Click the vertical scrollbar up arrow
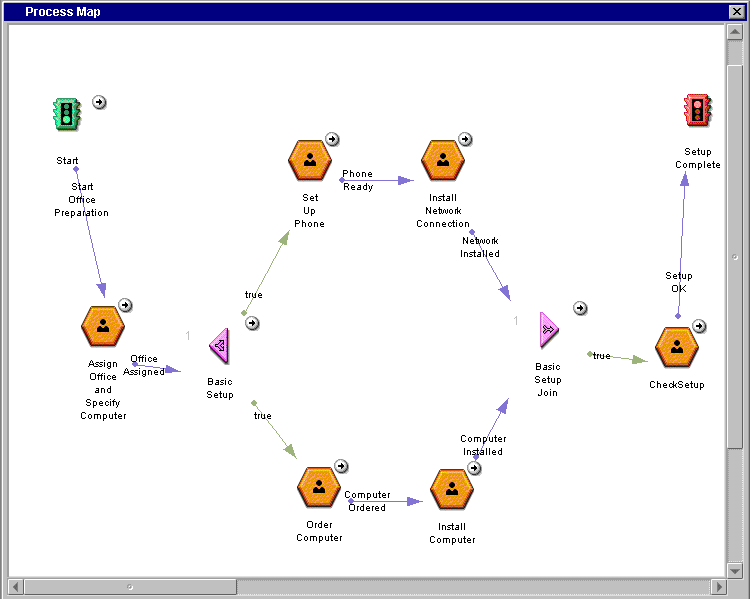 [x=734, y=33]
